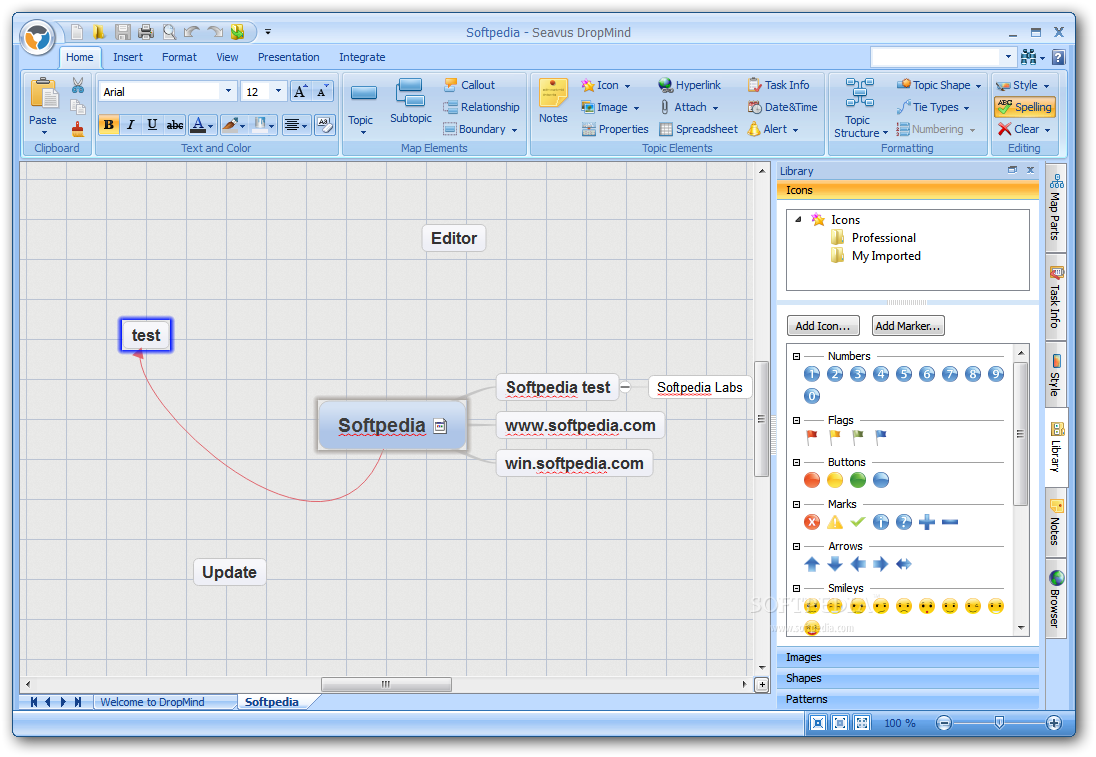Expand the Images library section
This screenshot has height=757, width=1096.
click(x=907, y=657)
